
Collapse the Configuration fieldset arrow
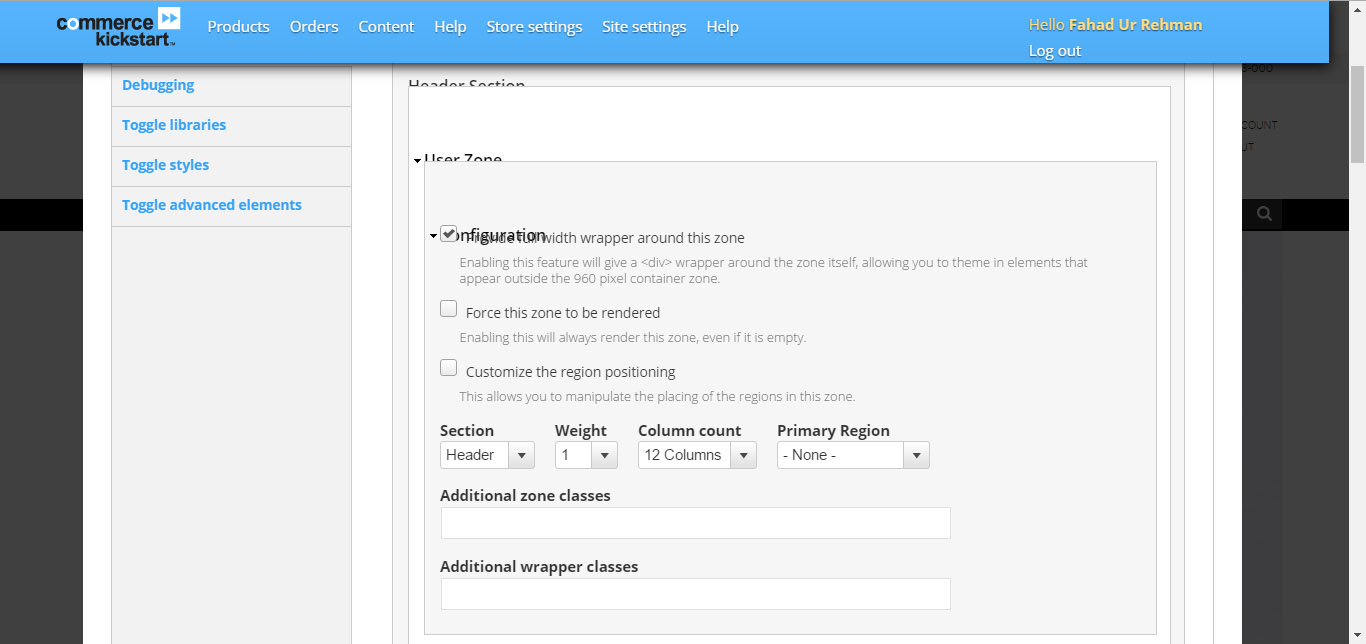coord(433,236)
